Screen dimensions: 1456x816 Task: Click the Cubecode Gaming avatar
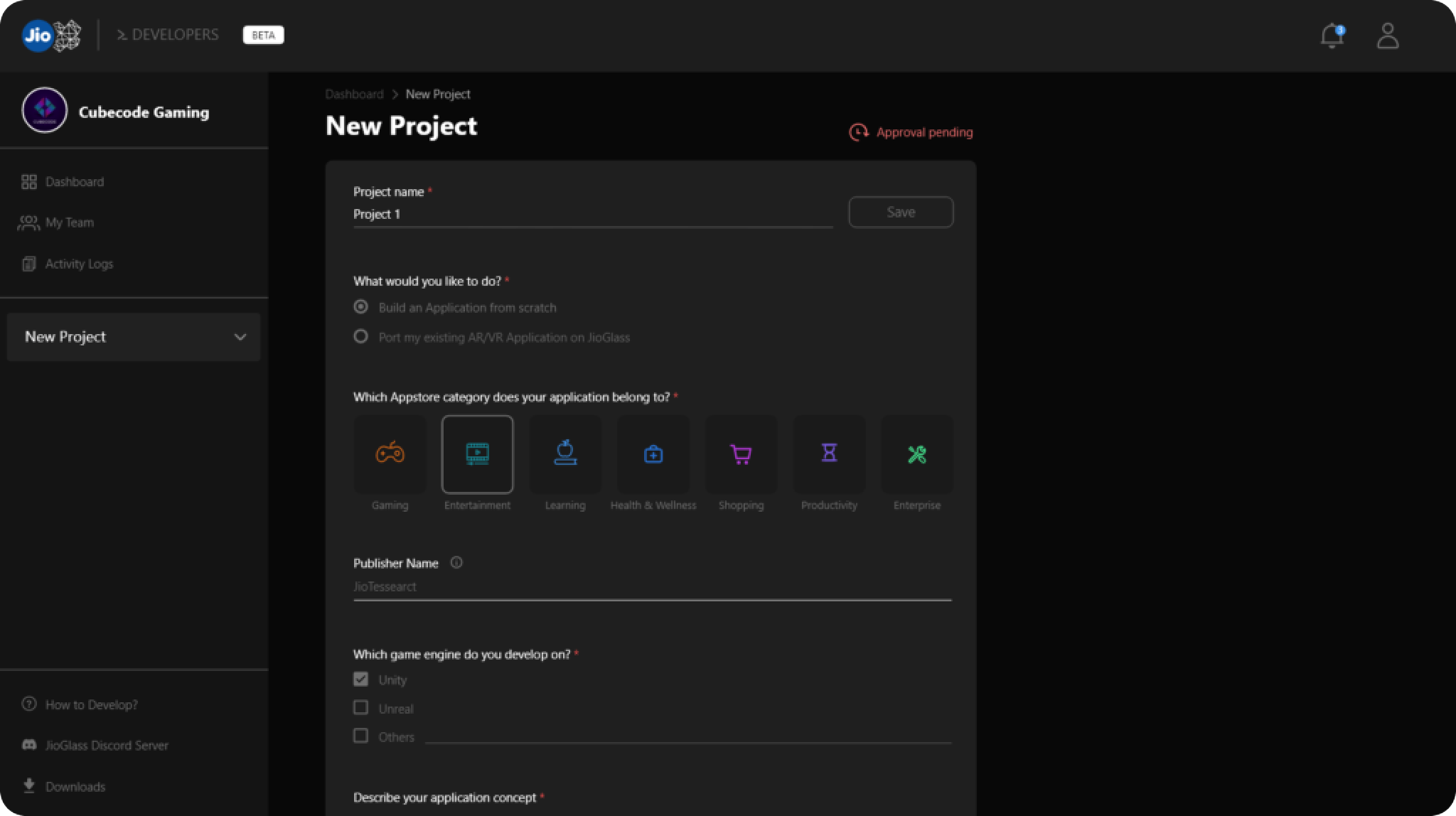45,110
